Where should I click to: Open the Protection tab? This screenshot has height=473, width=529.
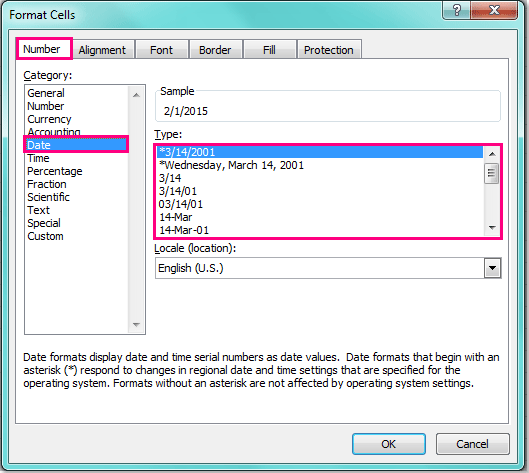[329, 50]
